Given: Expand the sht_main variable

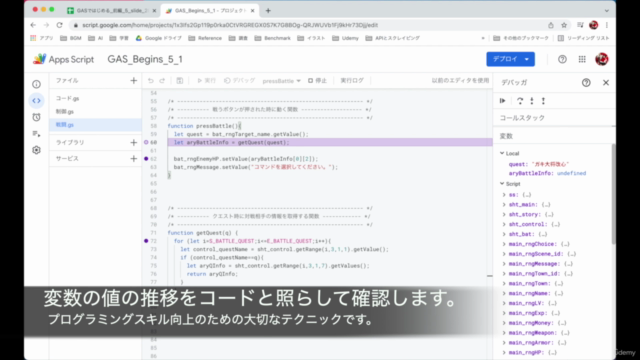Looking at the screenshot, I should pyautogui.click(x=504, y=204).
